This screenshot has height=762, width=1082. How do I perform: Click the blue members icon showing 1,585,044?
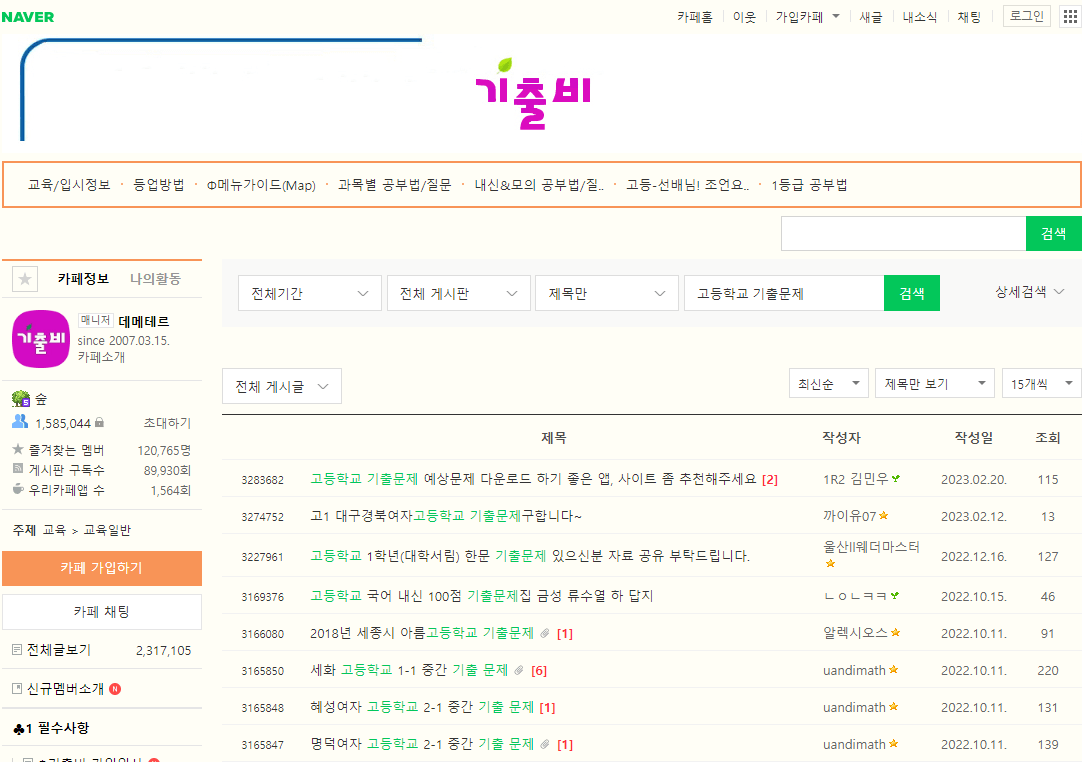coord(18,422)
